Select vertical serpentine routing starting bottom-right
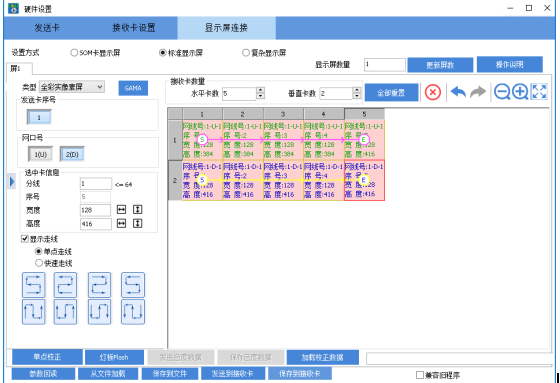The width and height of the screenshot is (560, 383). tap(65, 312)
